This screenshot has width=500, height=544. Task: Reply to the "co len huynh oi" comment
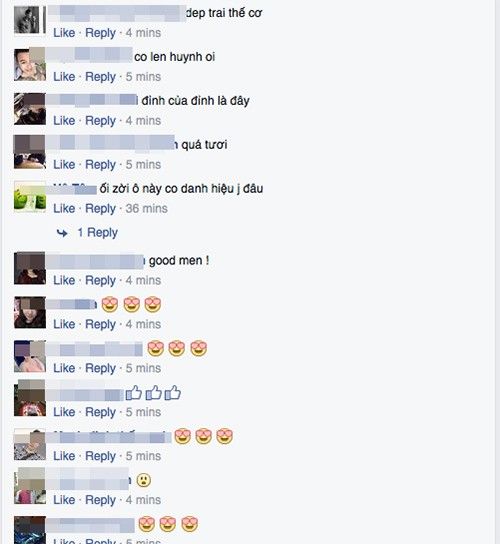point(100,77)
